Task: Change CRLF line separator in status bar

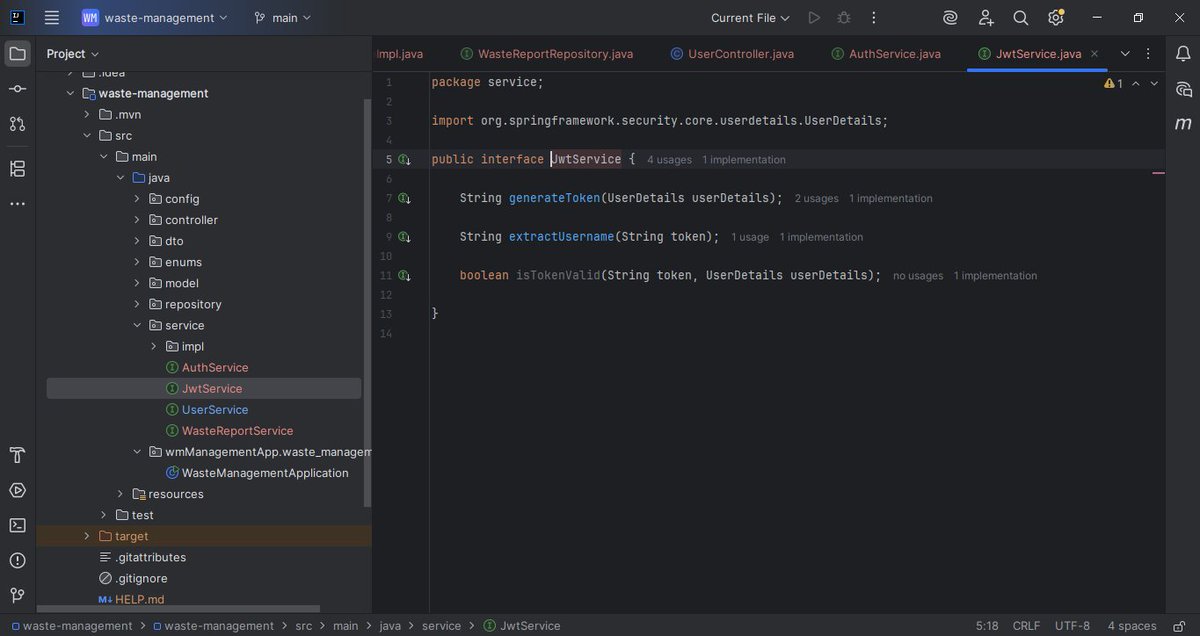Action: pyautogui.click(x=1026, y=626)
